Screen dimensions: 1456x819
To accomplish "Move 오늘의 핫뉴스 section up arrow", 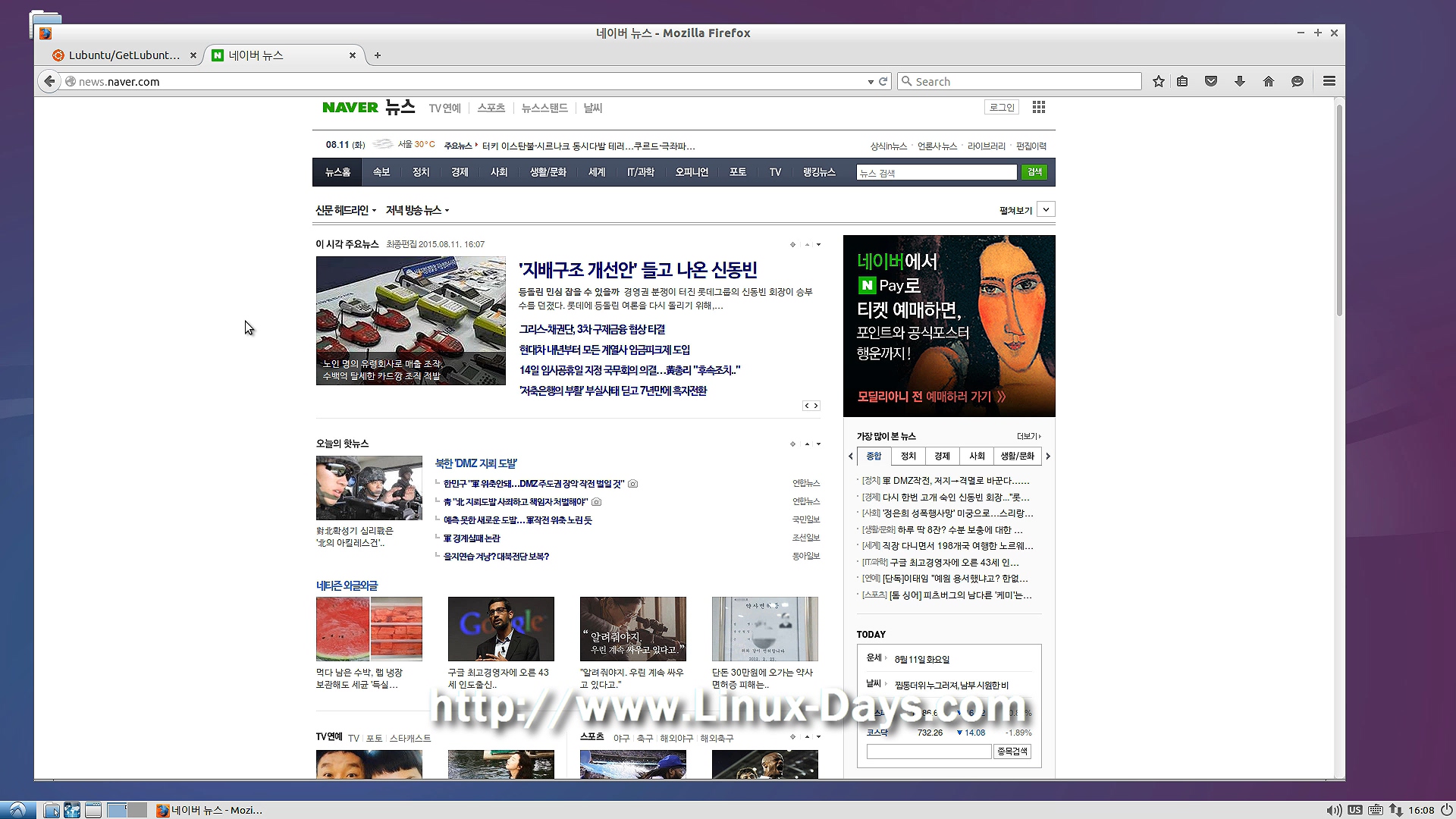I will [807, 444].
